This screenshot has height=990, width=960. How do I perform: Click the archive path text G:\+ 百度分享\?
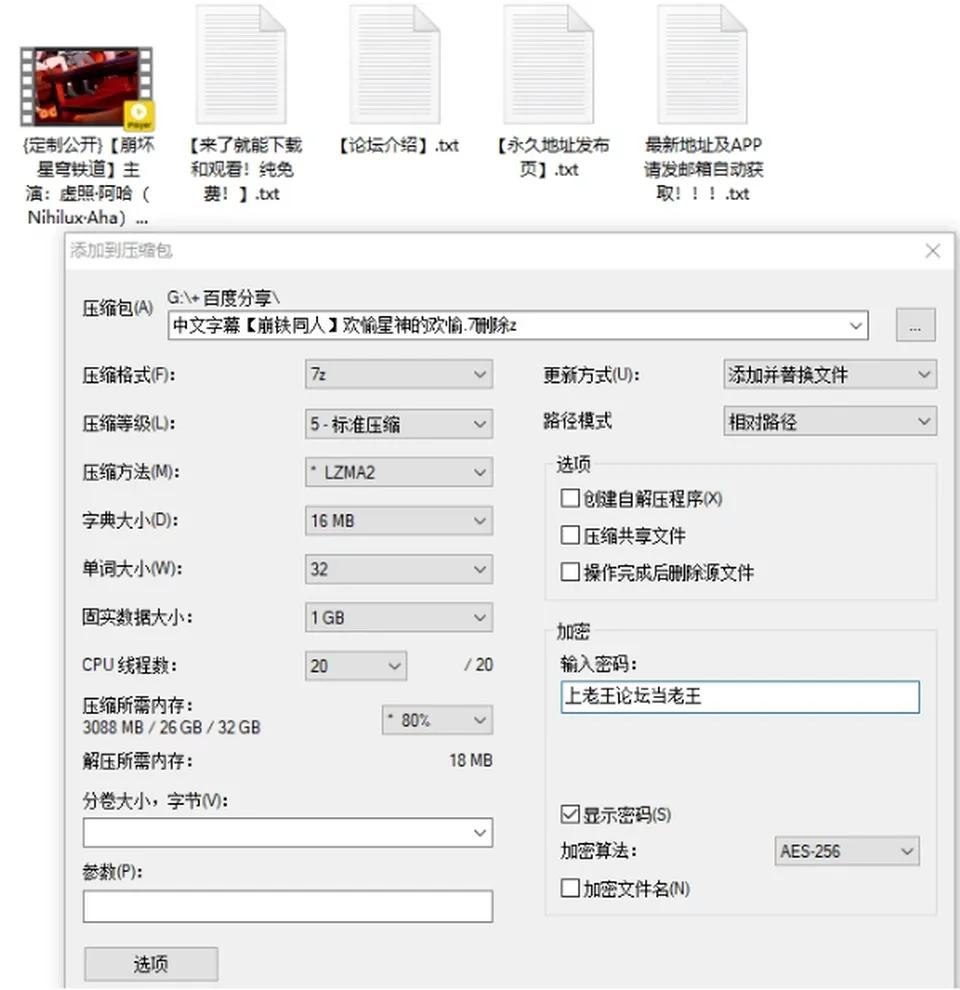click(223, 297)
